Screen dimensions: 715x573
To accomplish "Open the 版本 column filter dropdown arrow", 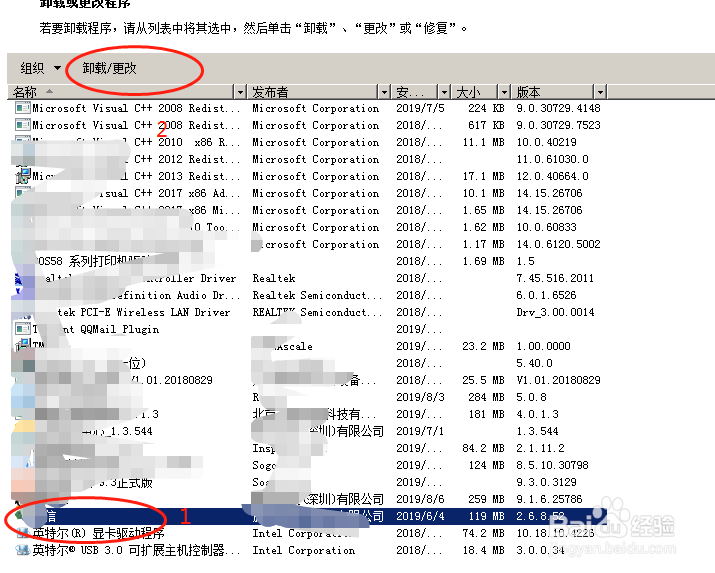I will tap(601, 93).
